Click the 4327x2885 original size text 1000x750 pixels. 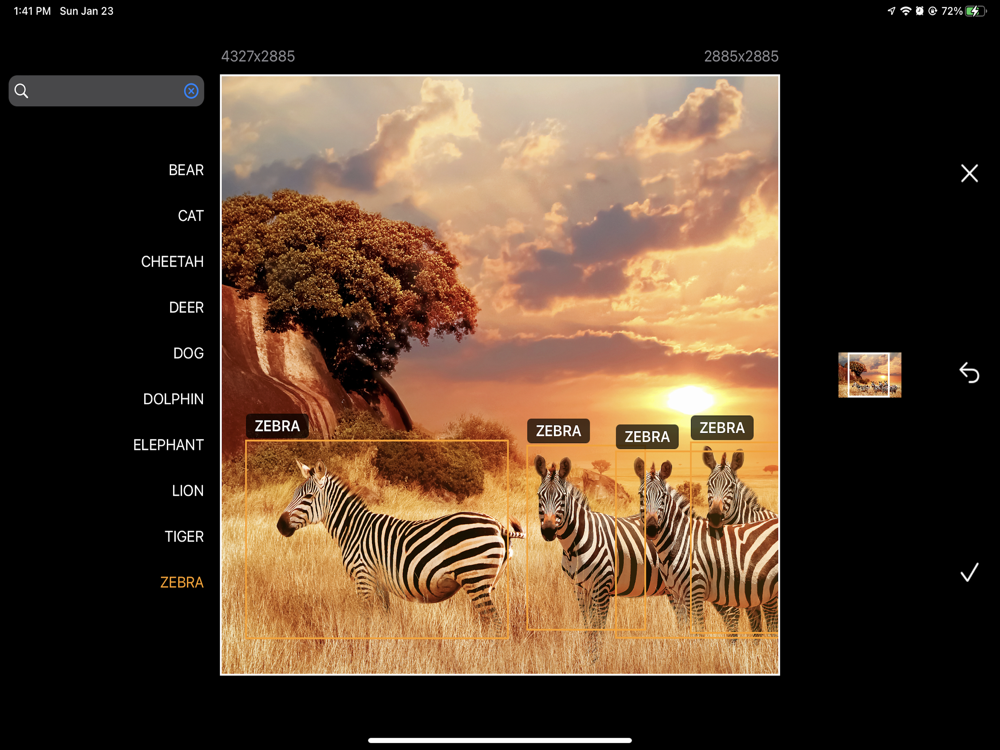[258, 56]
